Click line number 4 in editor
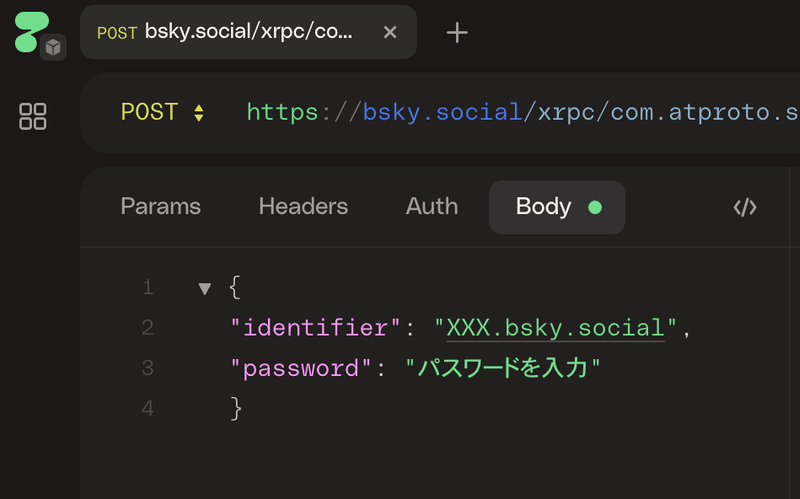The width and height of the screenshot is (800, 499). click(x=147, y=408)
